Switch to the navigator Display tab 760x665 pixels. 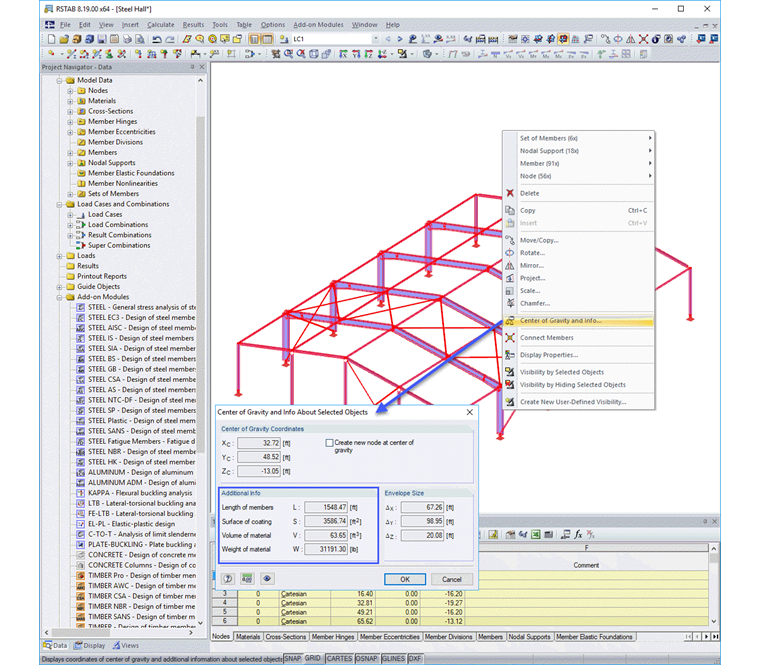coord(89,646)
